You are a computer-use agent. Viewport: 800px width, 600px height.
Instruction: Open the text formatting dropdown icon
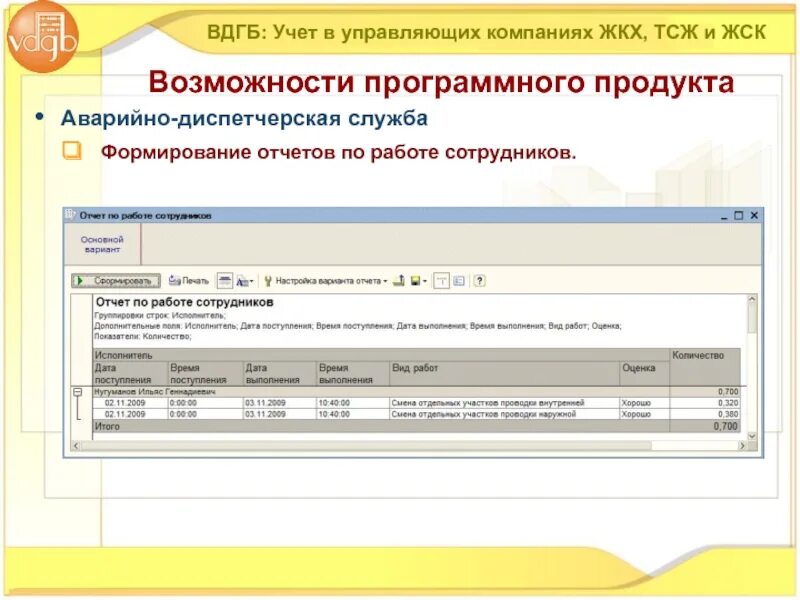tap(244, 281)
